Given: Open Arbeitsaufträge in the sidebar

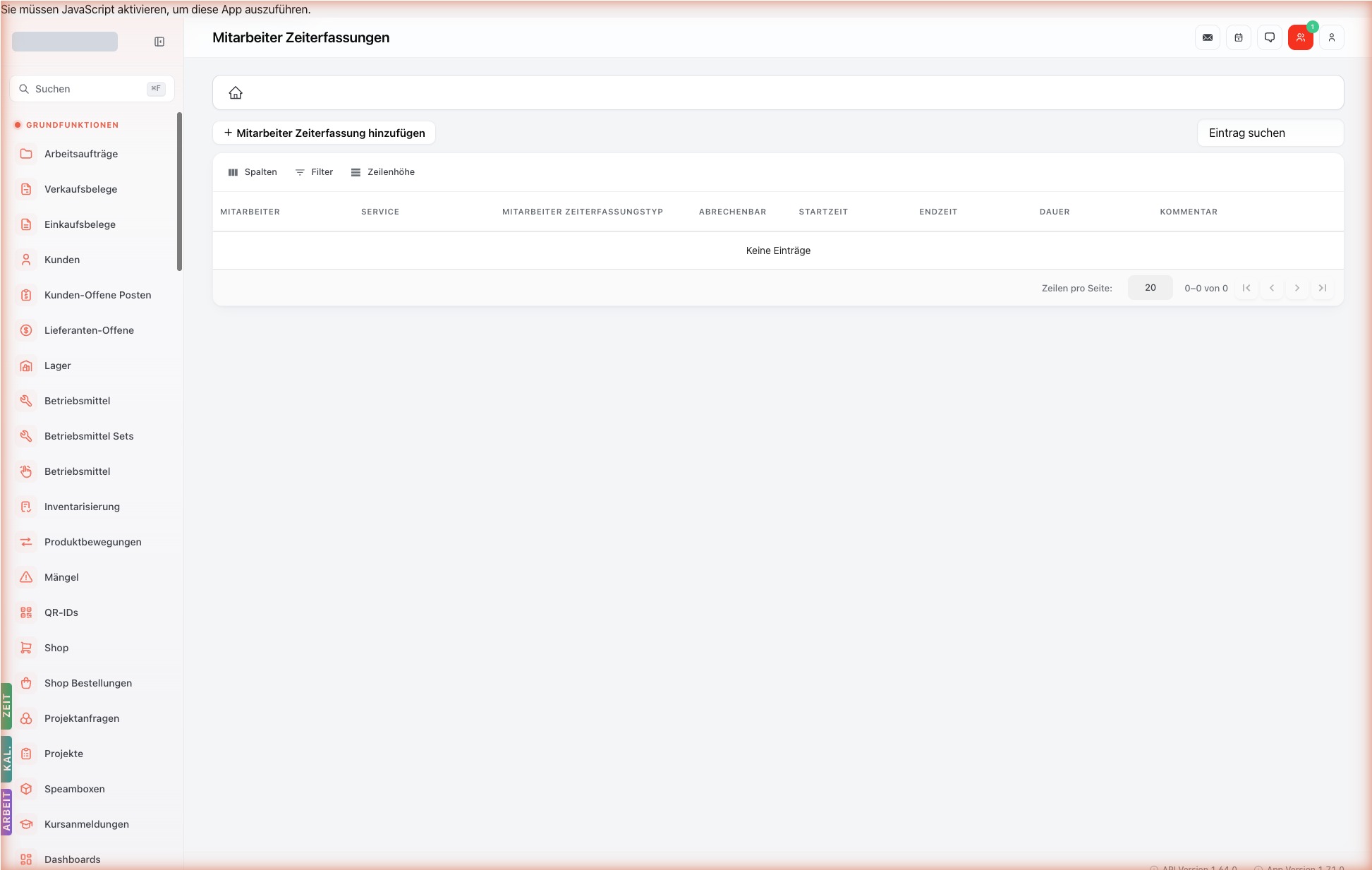Looking at the screenshot, I should tap(93, 154).
